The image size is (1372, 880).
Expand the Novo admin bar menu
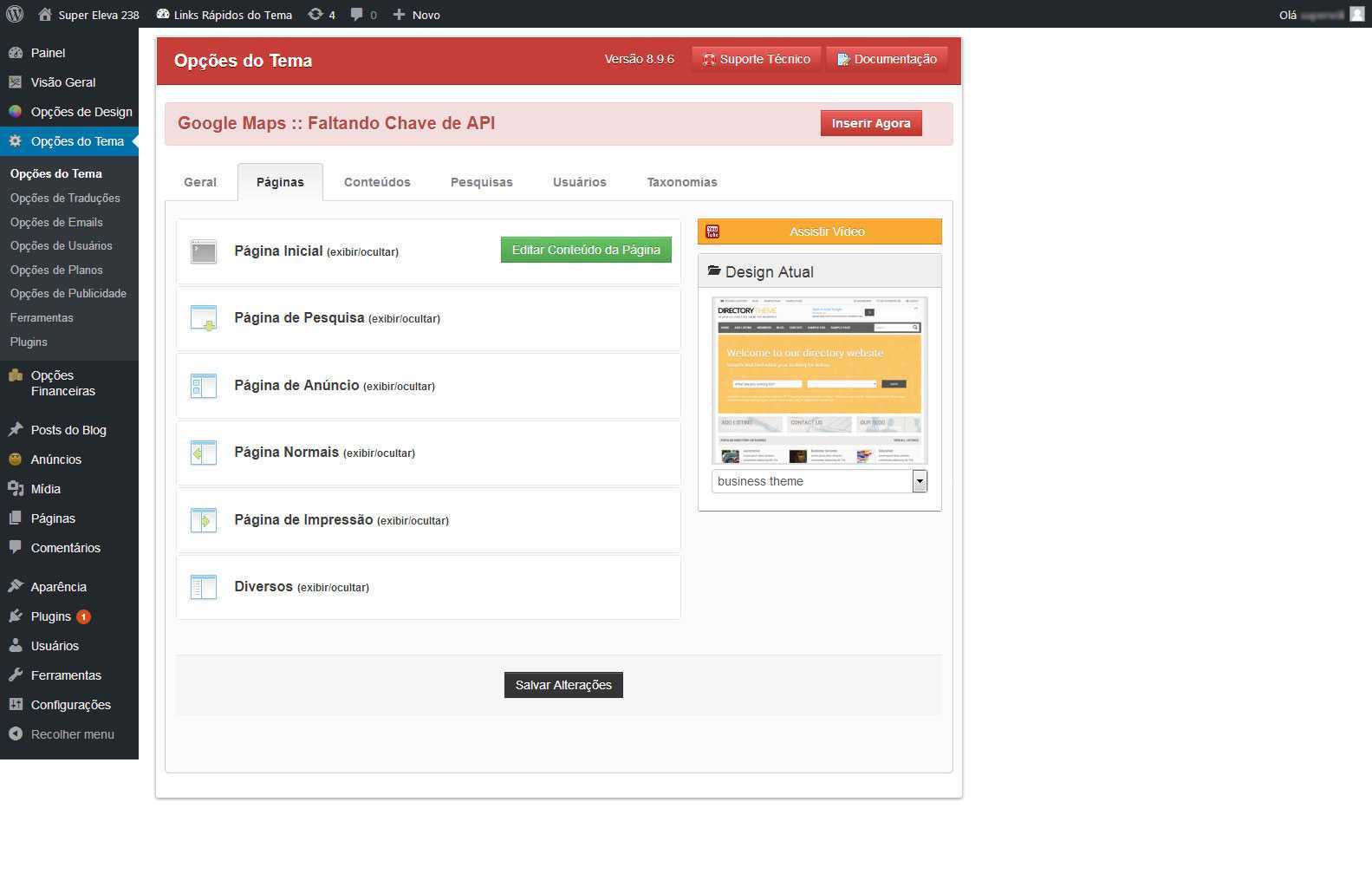pyautogui.click(x=417, y=14)
